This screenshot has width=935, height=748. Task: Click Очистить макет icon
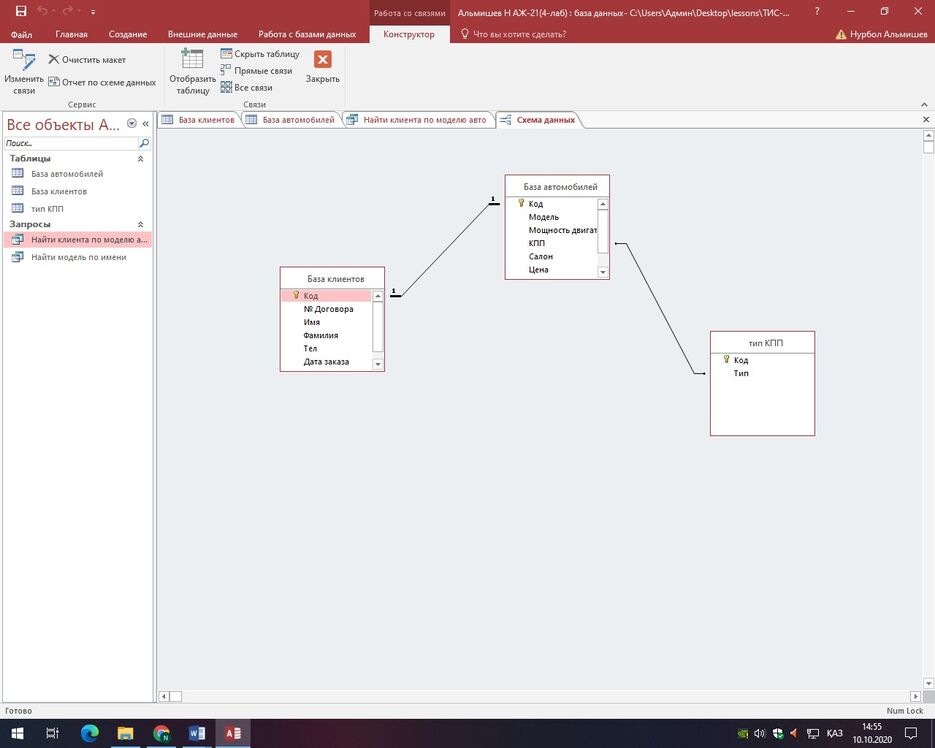pyautogui.click(x=54, y=60)
